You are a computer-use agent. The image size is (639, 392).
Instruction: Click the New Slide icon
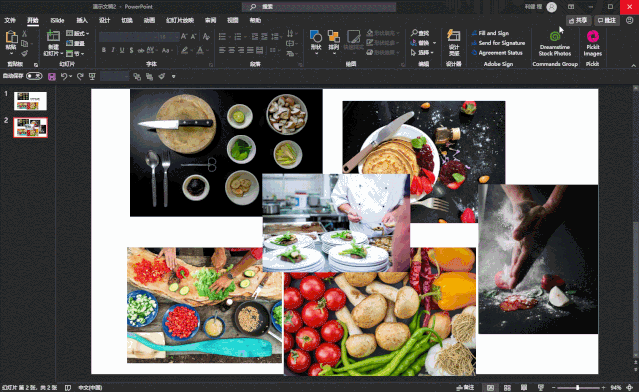(53, 36)
